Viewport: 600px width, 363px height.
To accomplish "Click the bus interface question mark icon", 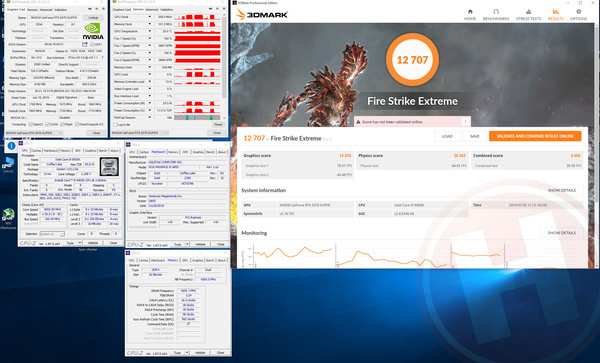I will pyautogui.click(x=102, y=57).
